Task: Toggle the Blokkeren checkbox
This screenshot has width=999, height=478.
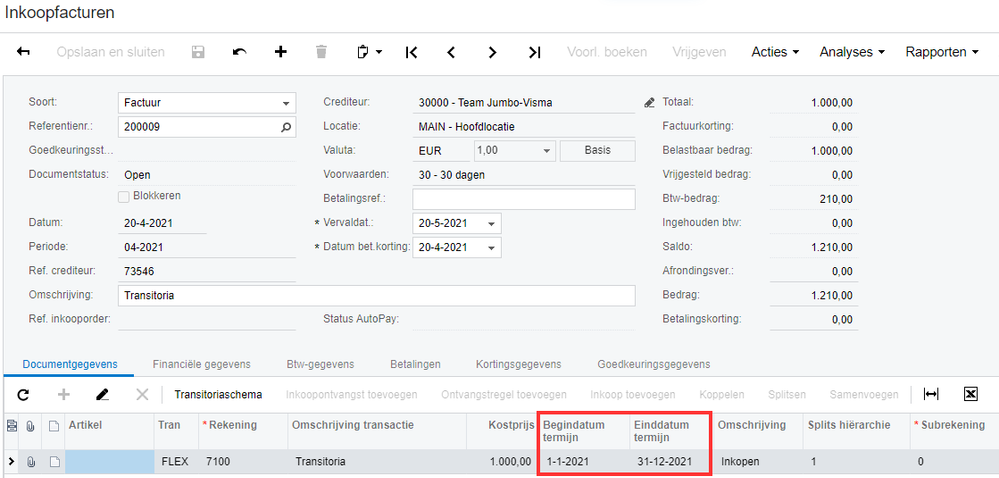Action: [x=124, y=197]
